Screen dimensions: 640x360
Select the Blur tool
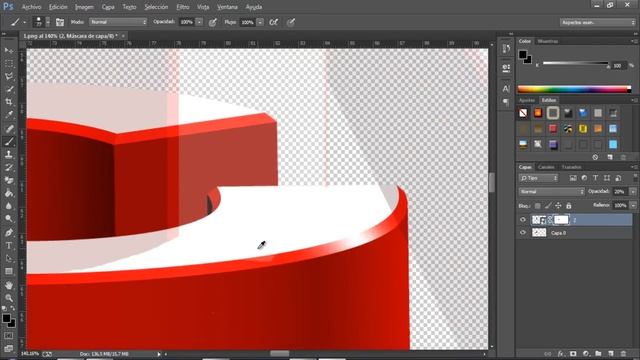pyautogui.click(x=9, y=206)
